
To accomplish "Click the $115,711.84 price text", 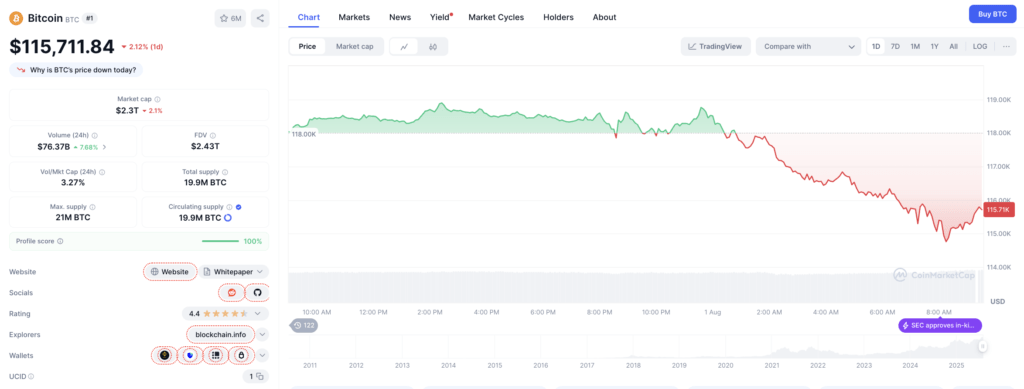I will pos(62,46).
